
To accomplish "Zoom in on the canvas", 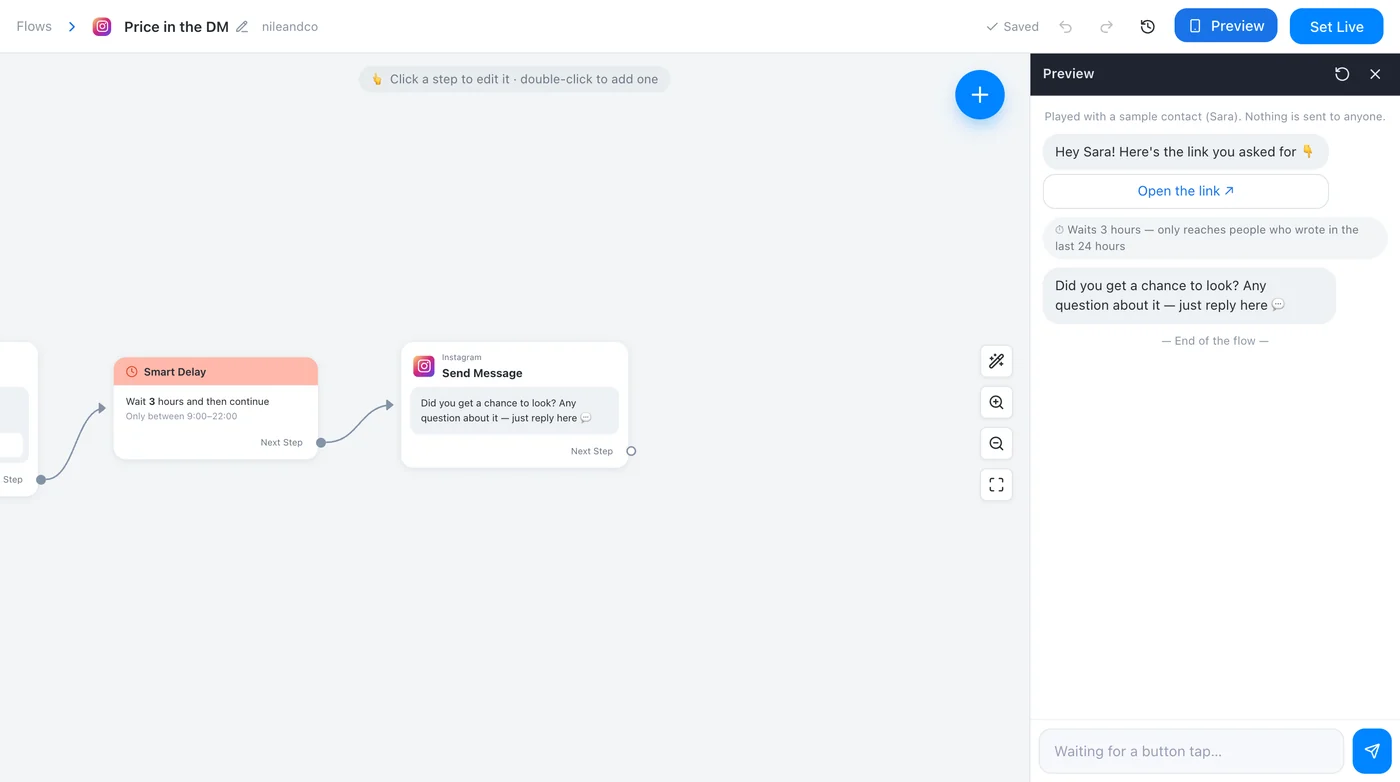I will pos(996,402).
